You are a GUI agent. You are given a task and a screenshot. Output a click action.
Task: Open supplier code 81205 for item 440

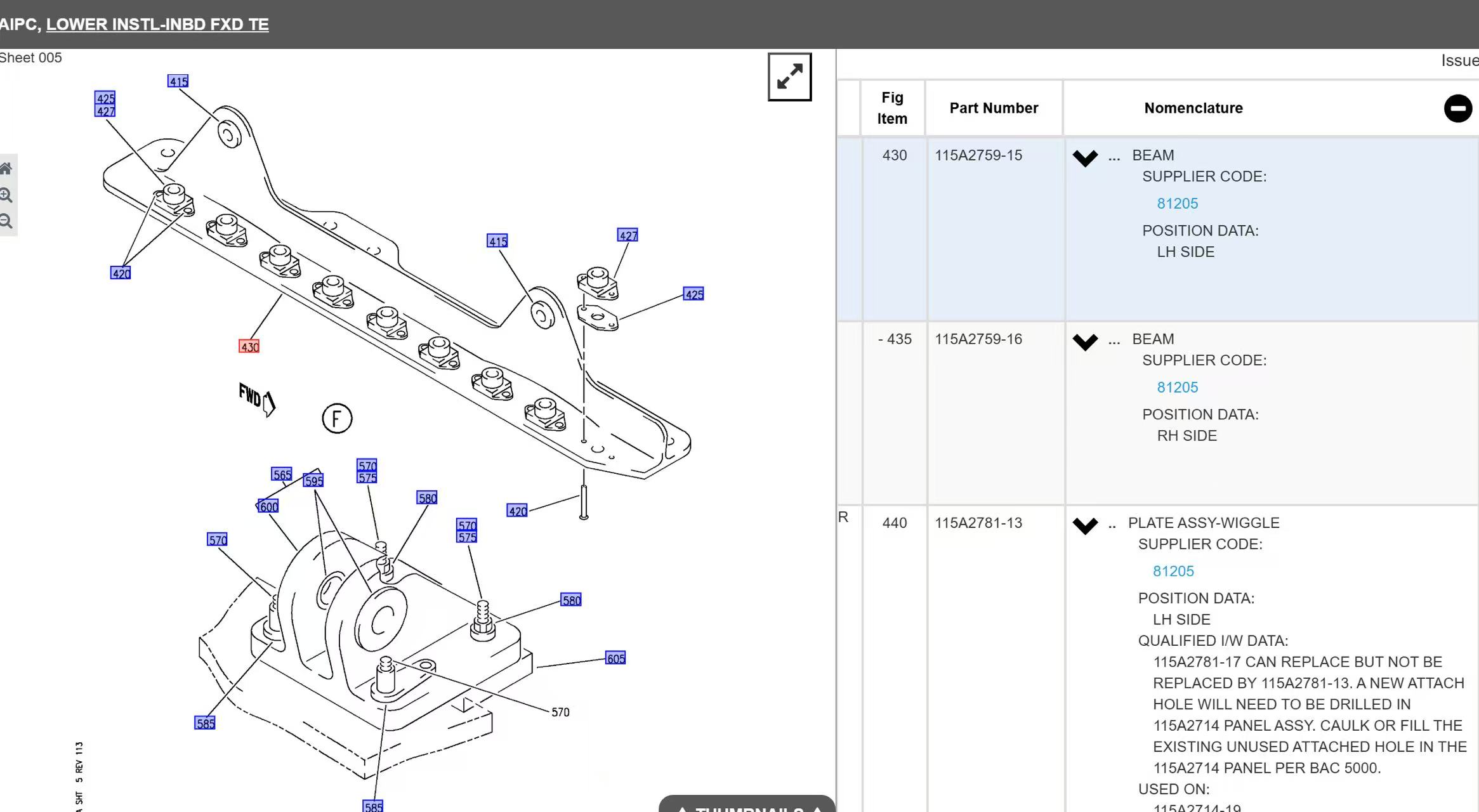click(x=1173, y=572)
